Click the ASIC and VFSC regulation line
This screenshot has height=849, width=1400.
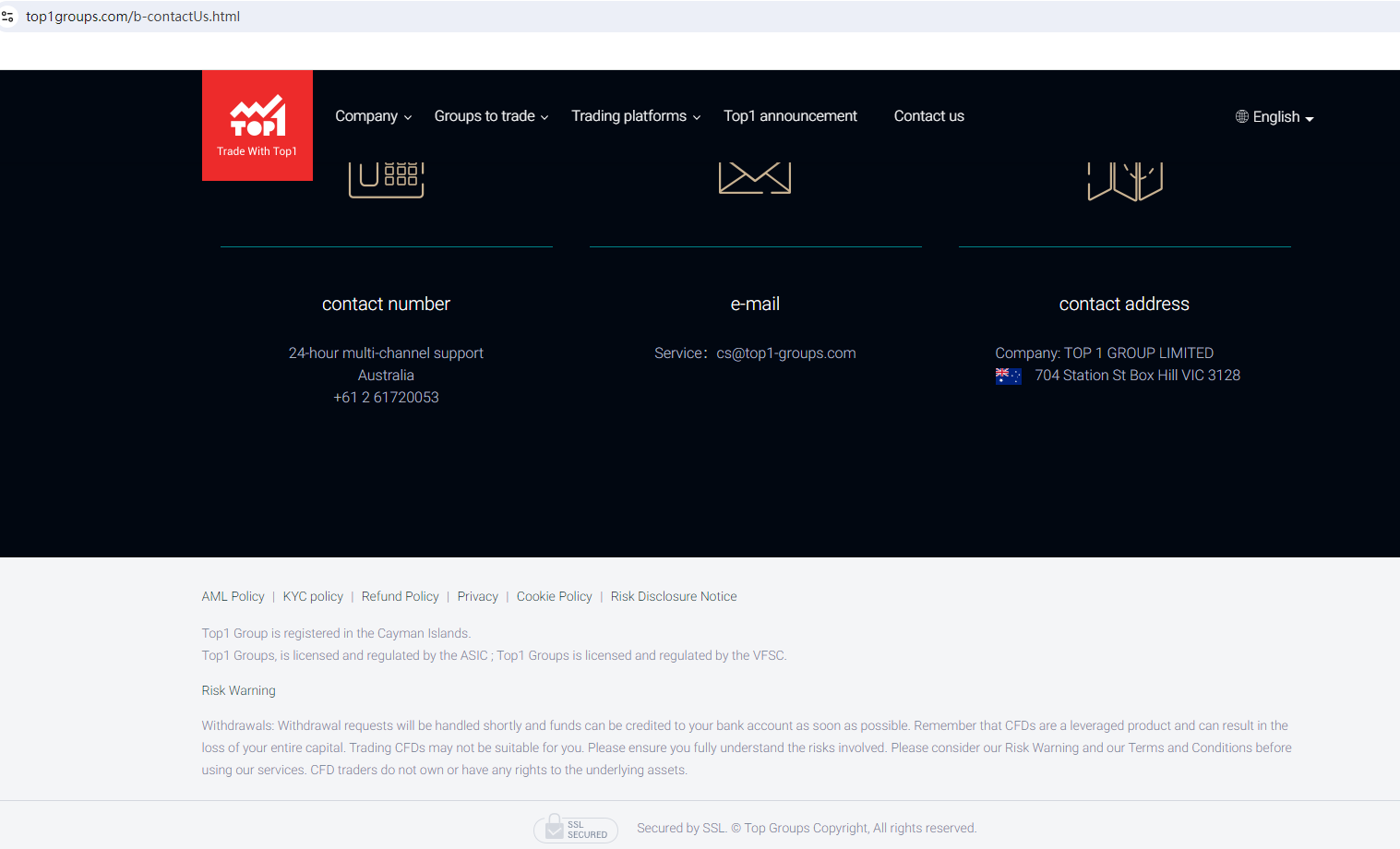(495, 656)
